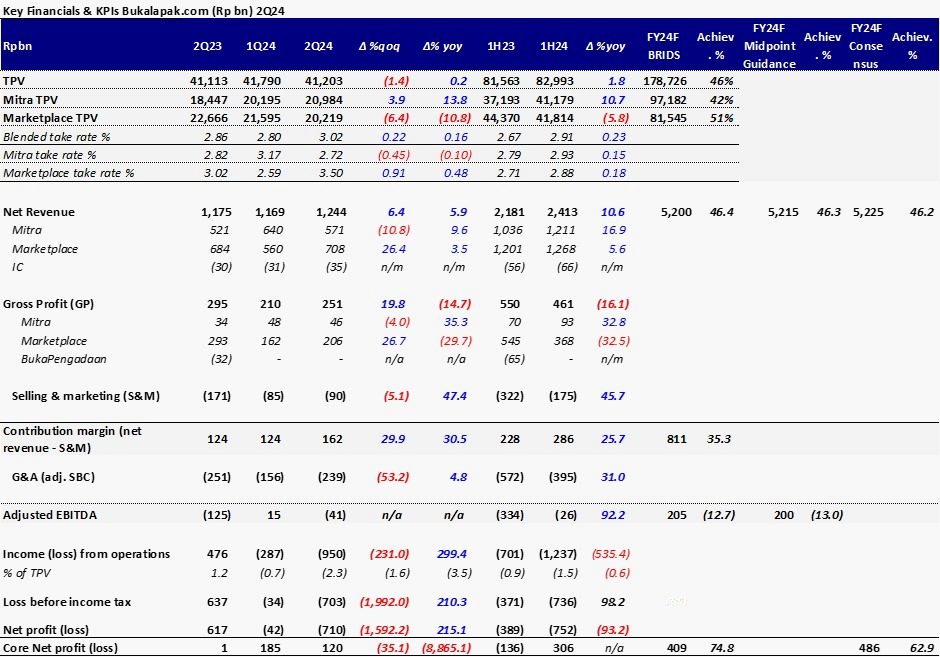
Task: Click Core Net profit achievement 62.9
Action: point(921,648)
